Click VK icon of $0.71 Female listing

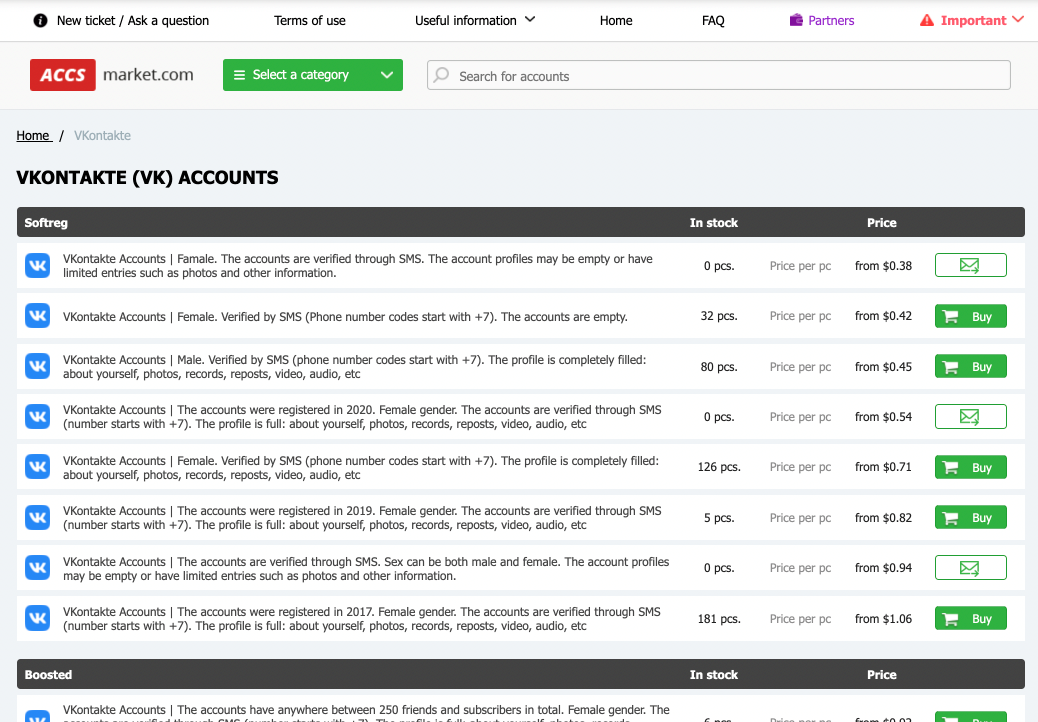coord(38,467)
